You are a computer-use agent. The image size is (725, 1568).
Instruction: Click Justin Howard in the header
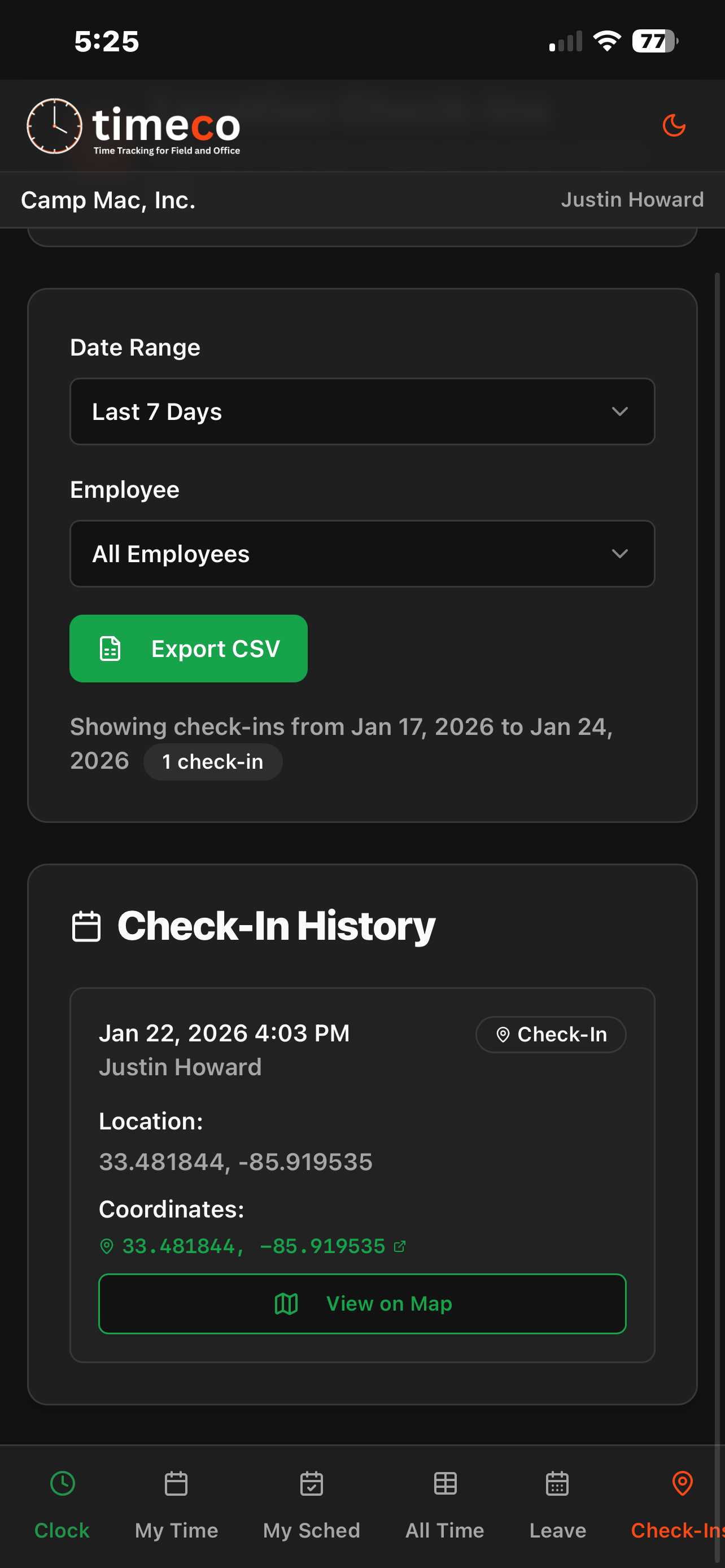click(x=632, y=200)
